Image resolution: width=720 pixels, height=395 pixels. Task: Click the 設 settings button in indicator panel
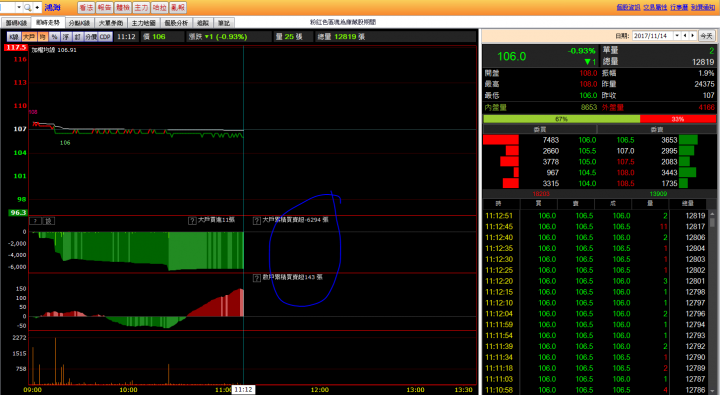(49, 221)
